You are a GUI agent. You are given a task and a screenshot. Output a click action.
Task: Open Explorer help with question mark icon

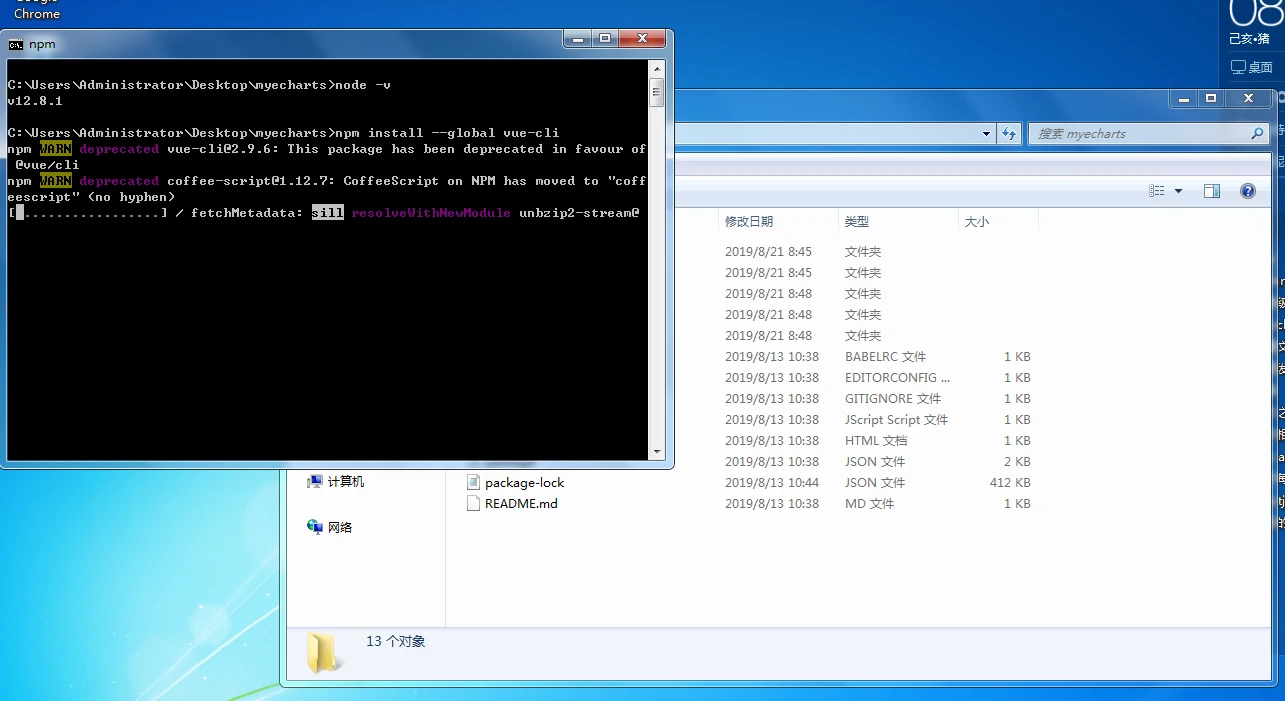tap(1247, 191)
